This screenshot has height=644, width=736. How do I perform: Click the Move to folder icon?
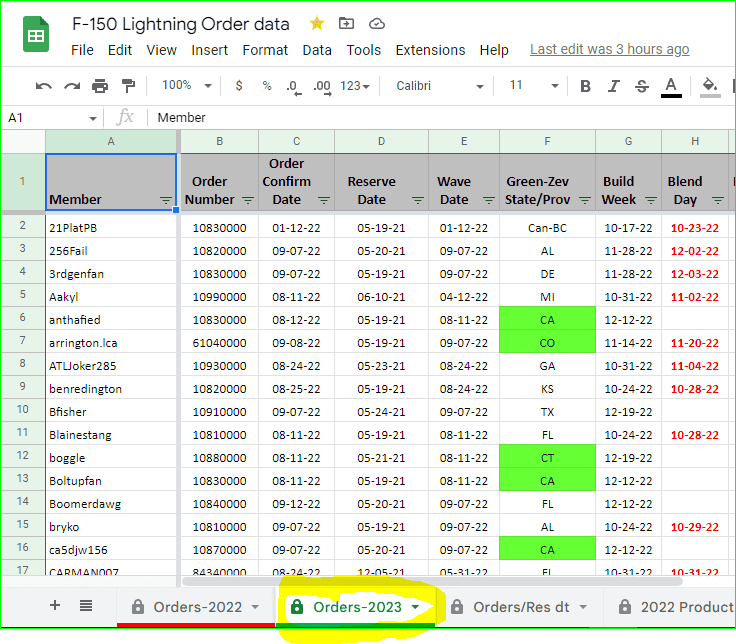pyautogui.click(x=346, y=23)
